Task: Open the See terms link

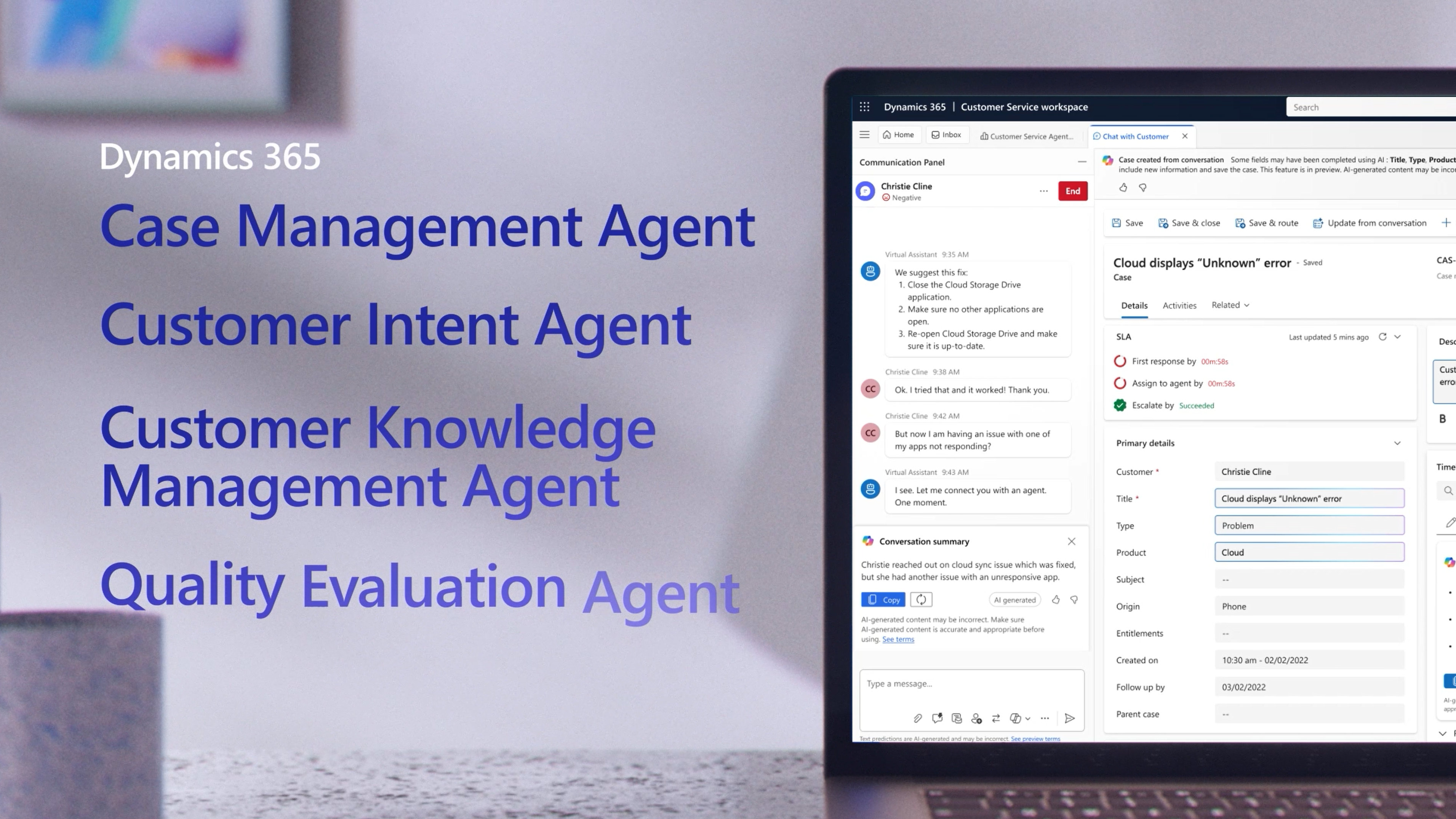Action: point(898,639)
